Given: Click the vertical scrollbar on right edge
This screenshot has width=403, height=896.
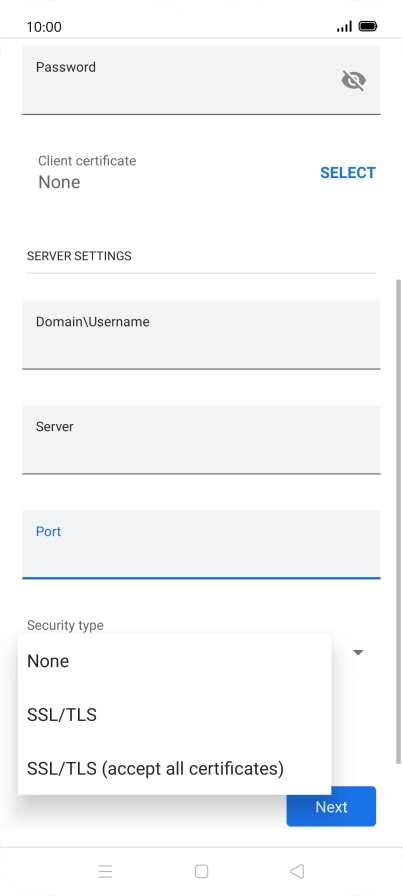Looking at the screenshot, I should click(398, 520).
